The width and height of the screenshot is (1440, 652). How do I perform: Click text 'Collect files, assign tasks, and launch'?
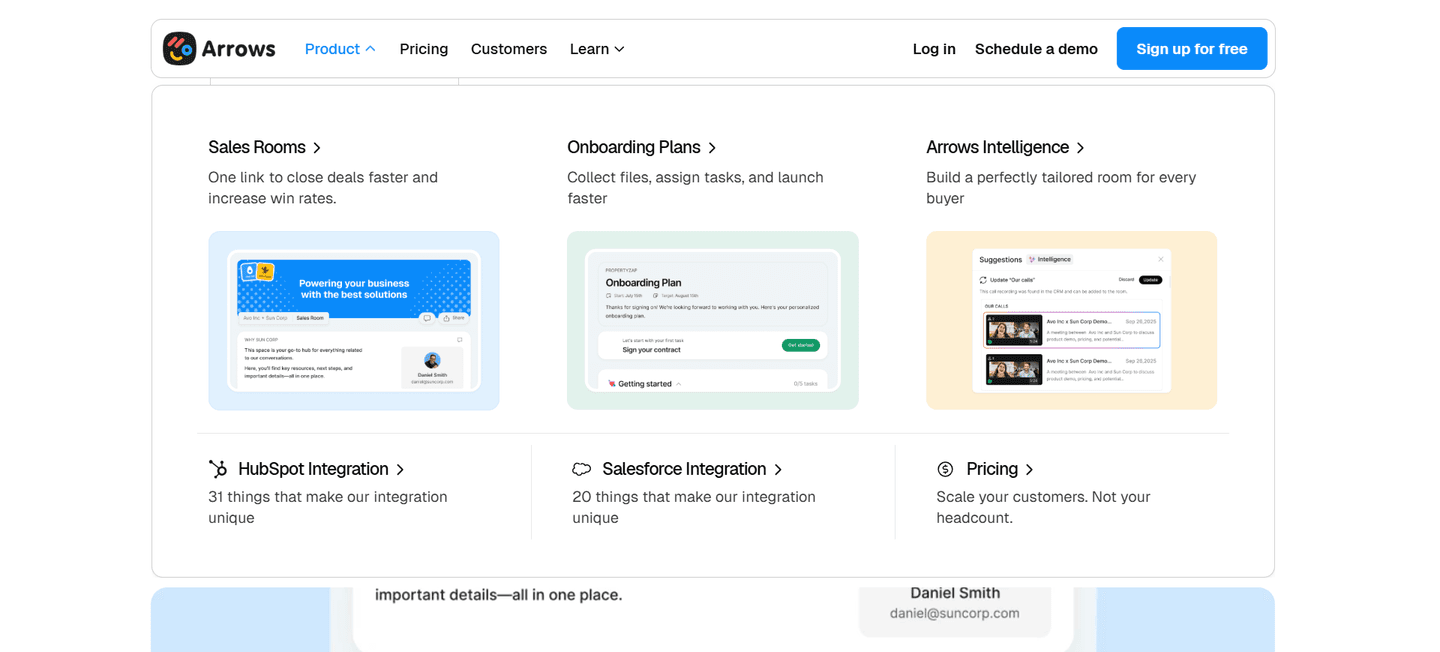695,177
